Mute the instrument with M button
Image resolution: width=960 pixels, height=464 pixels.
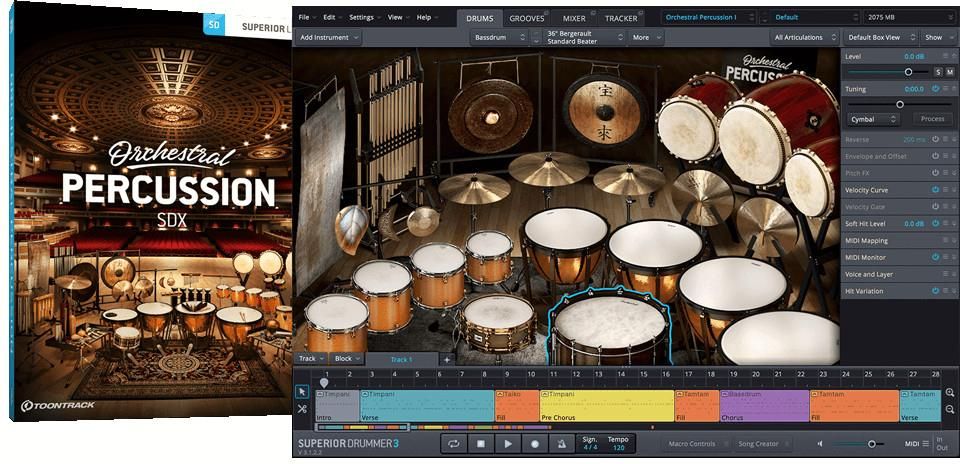pos(950,72)
